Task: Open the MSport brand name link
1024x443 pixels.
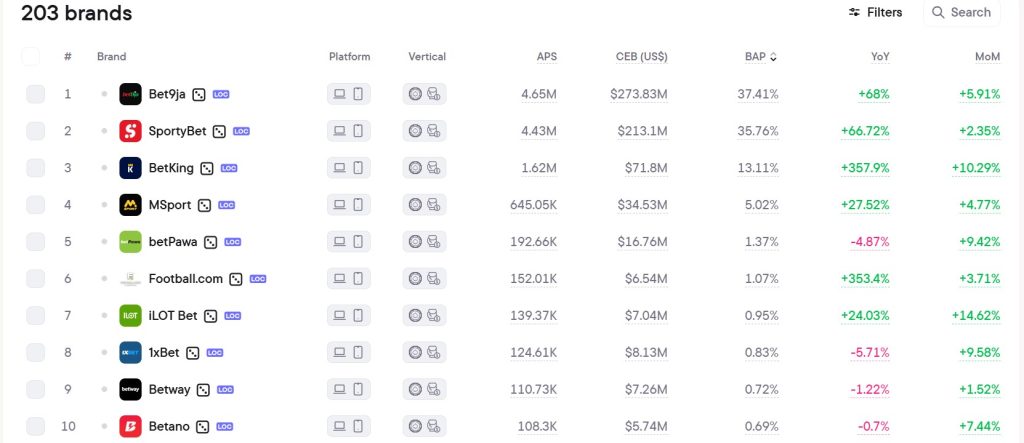Action: (170, 205)
